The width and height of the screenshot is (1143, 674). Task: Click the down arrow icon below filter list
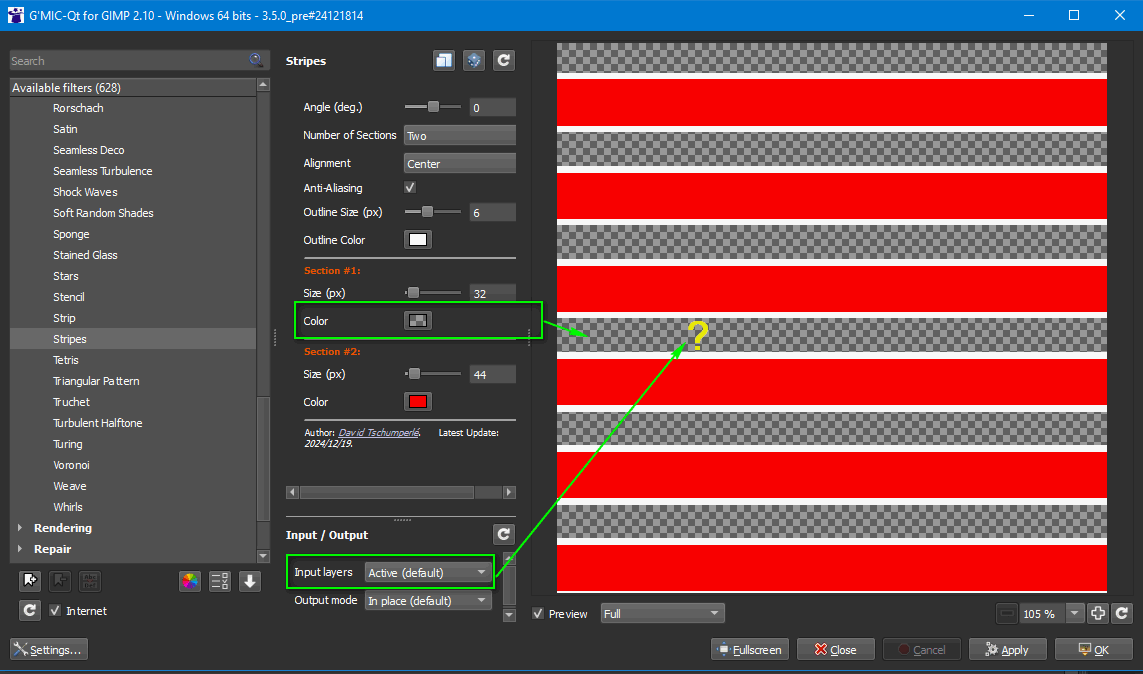[249, 581]
